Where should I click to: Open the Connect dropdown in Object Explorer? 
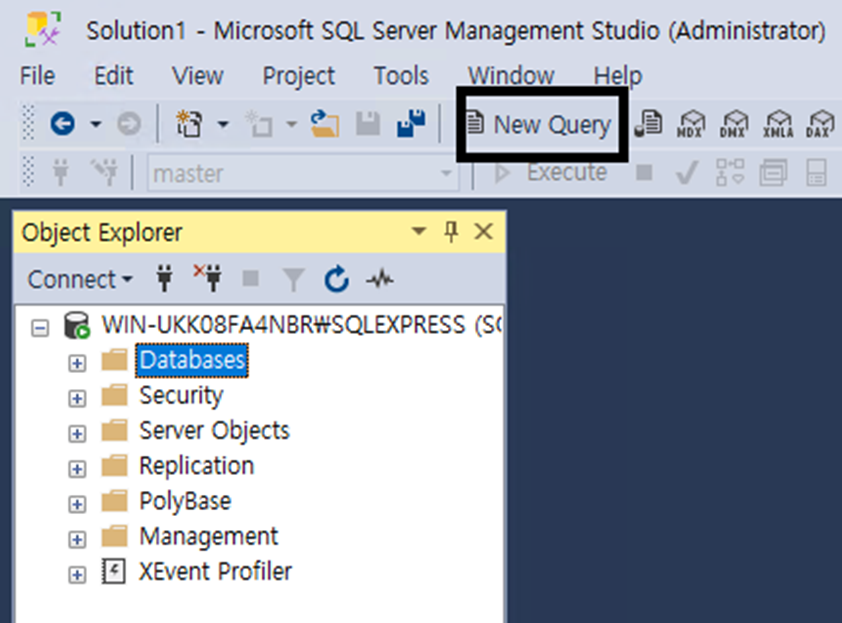pyautogui.click(x=80, y=279)
